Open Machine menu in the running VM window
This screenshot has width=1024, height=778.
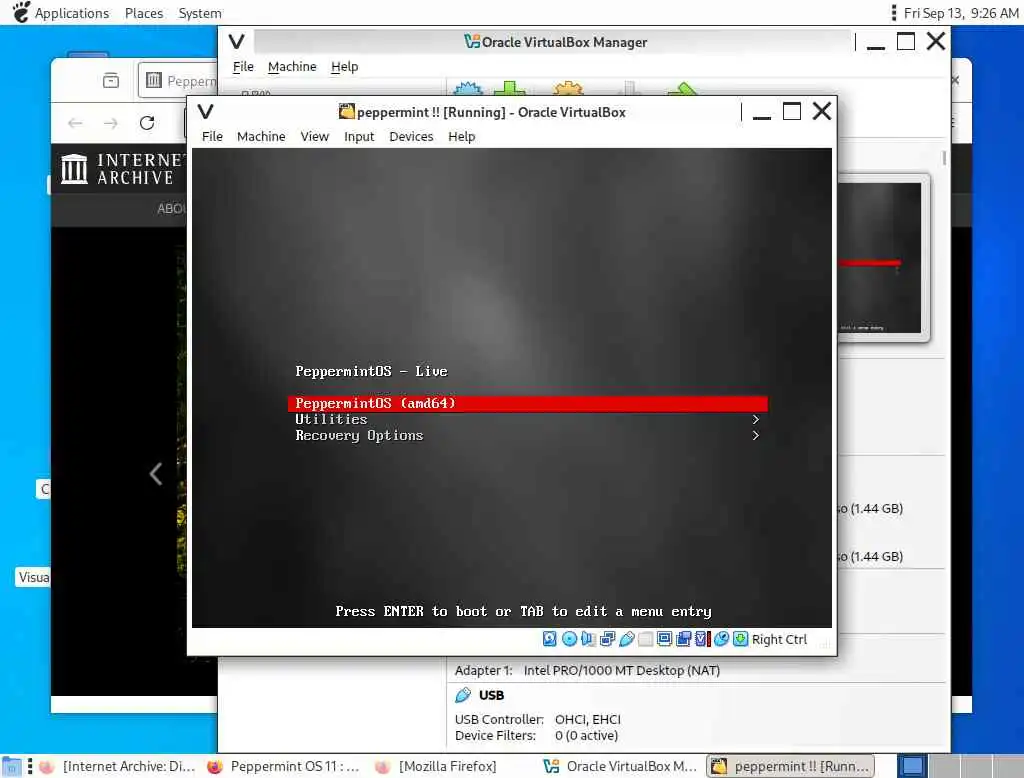click(x=261, y=137)
